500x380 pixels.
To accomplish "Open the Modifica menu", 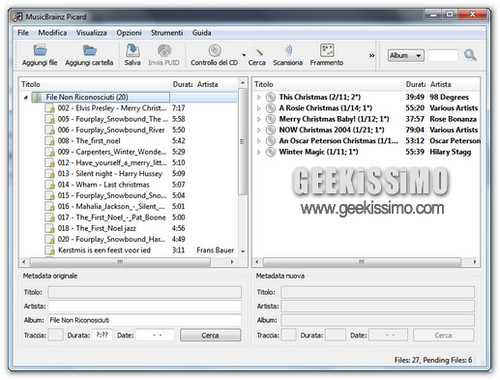I will tap(52, 33).
